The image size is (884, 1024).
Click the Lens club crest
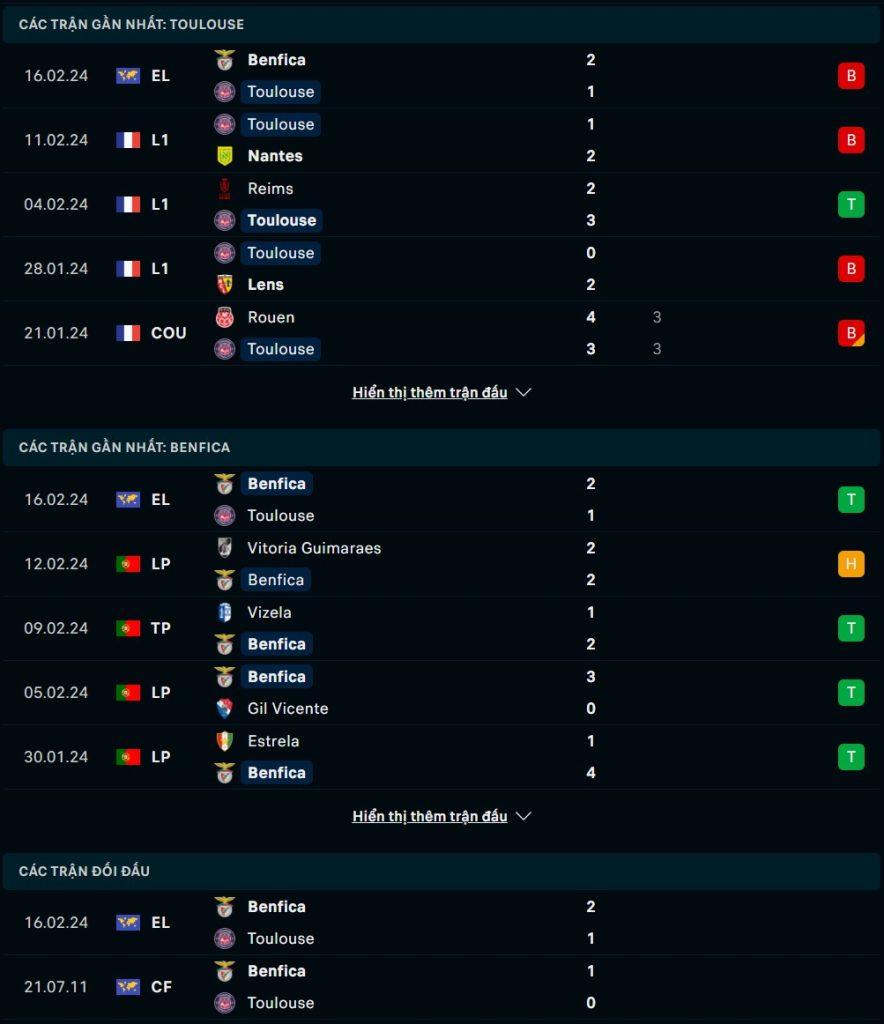coord(225,285)
